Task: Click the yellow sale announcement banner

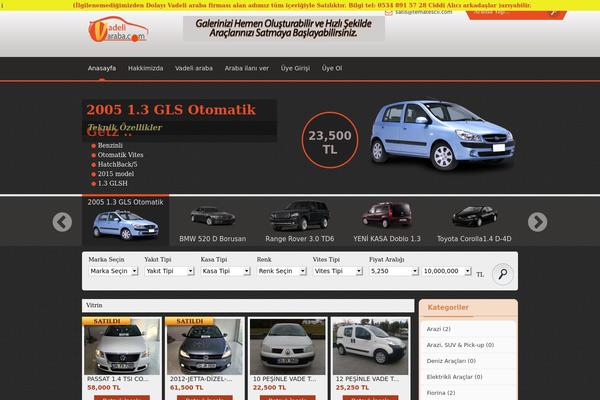Action: tap(302, 5)
